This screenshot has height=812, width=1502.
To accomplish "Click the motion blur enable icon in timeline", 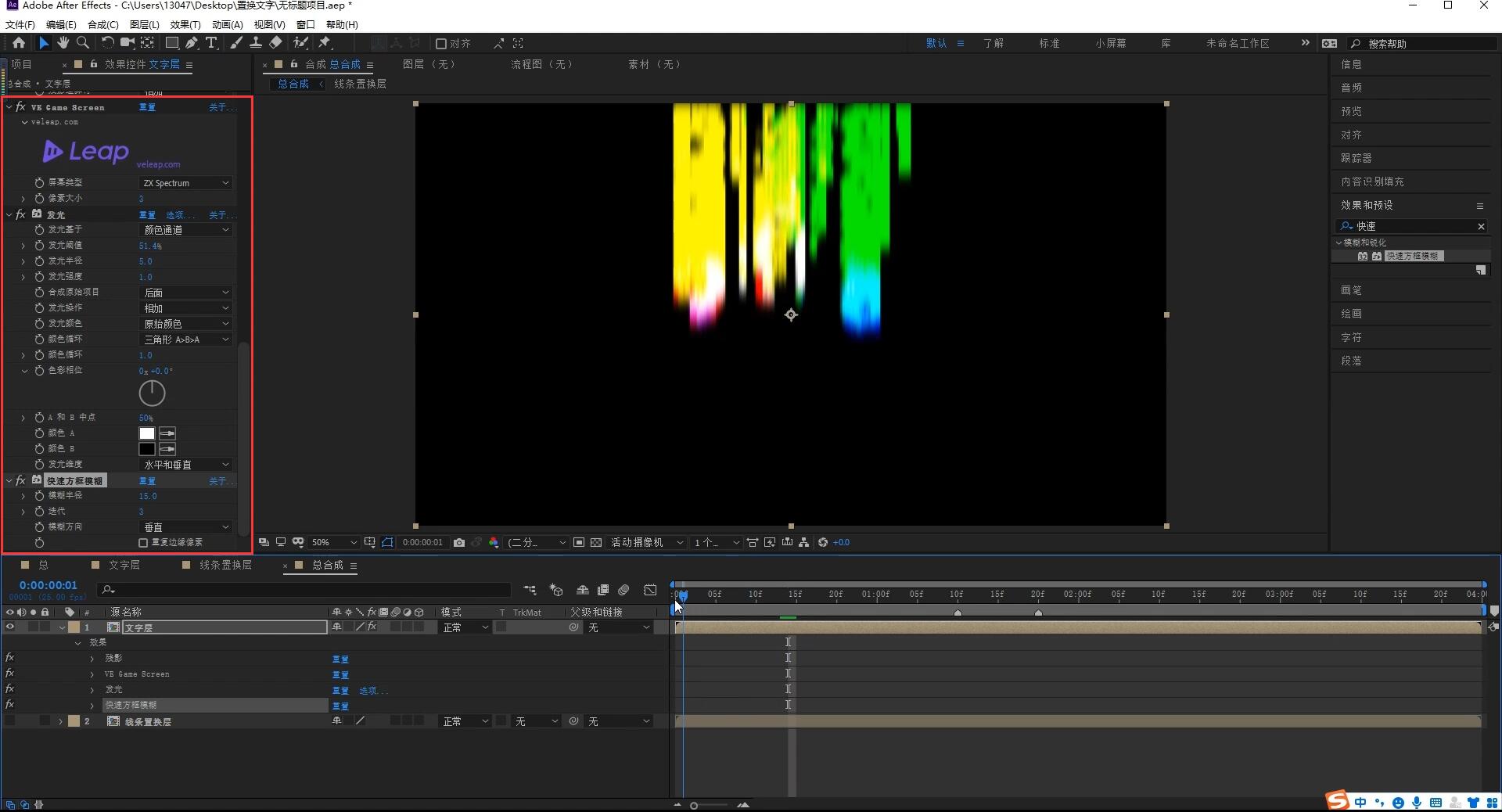I will [623, 590].
